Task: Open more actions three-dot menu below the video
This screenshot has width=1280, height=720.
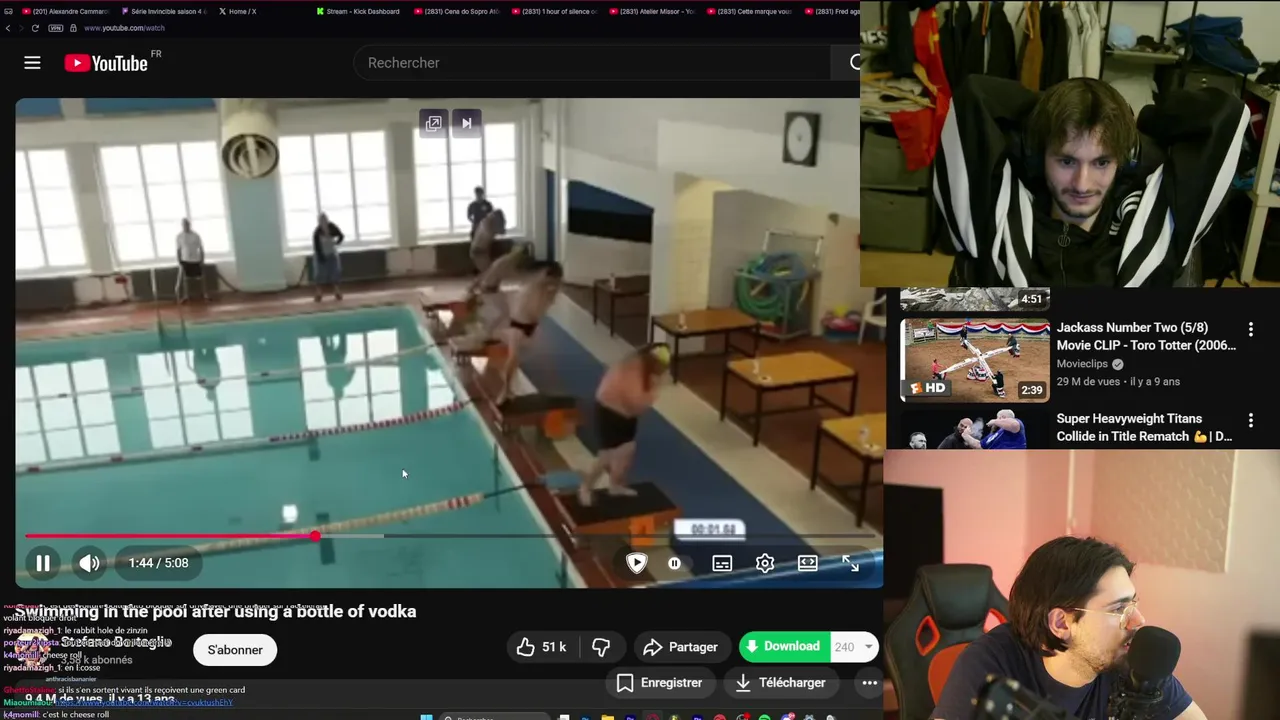Action: pyautogui.click(x=870, y=683)
